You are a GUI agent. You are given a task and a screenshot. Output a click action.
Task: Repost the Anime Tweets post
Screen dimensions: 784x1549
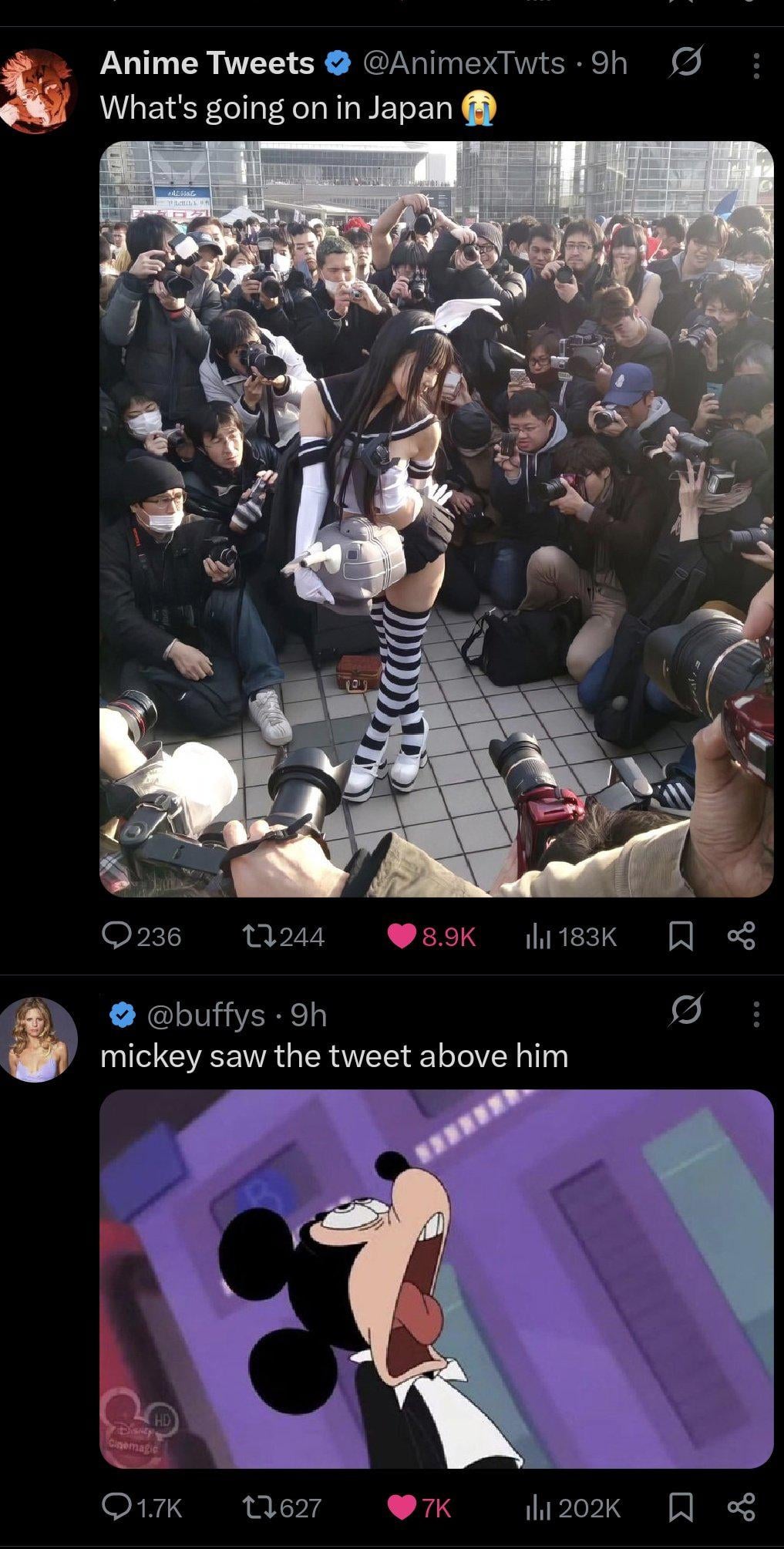(x=283, y=936)
